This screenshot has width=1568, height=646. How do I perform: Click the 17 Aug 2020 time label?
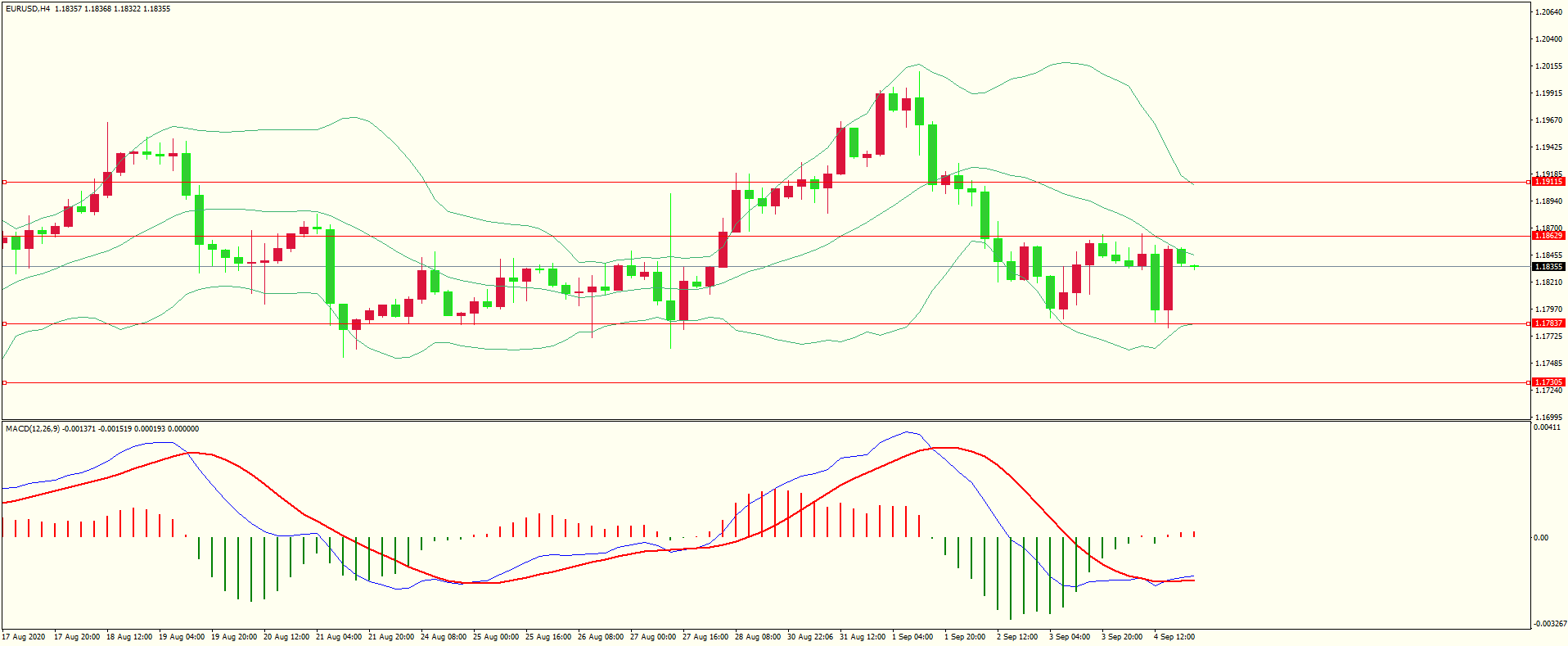click(24, 637)
